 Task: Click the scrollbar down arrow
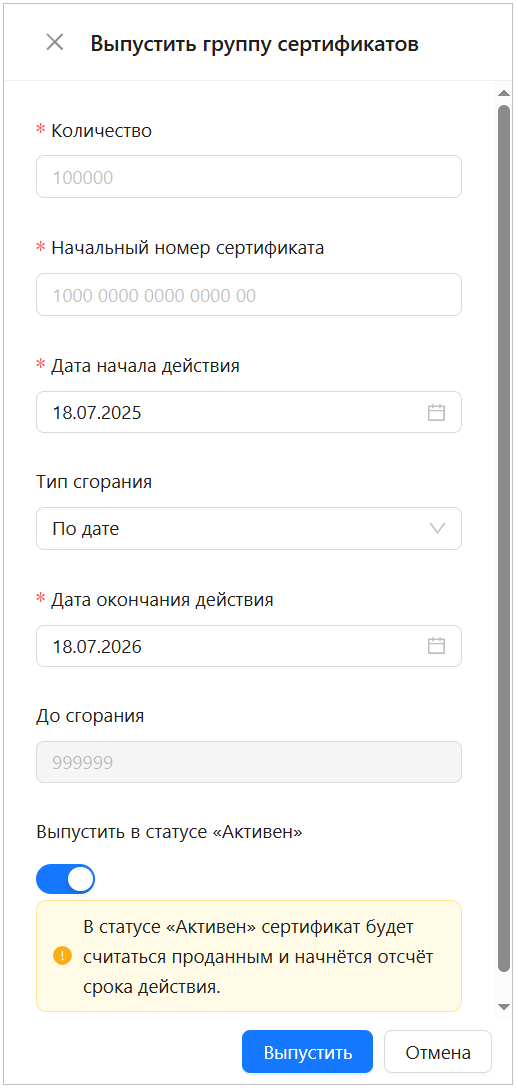pos(504,1006)
